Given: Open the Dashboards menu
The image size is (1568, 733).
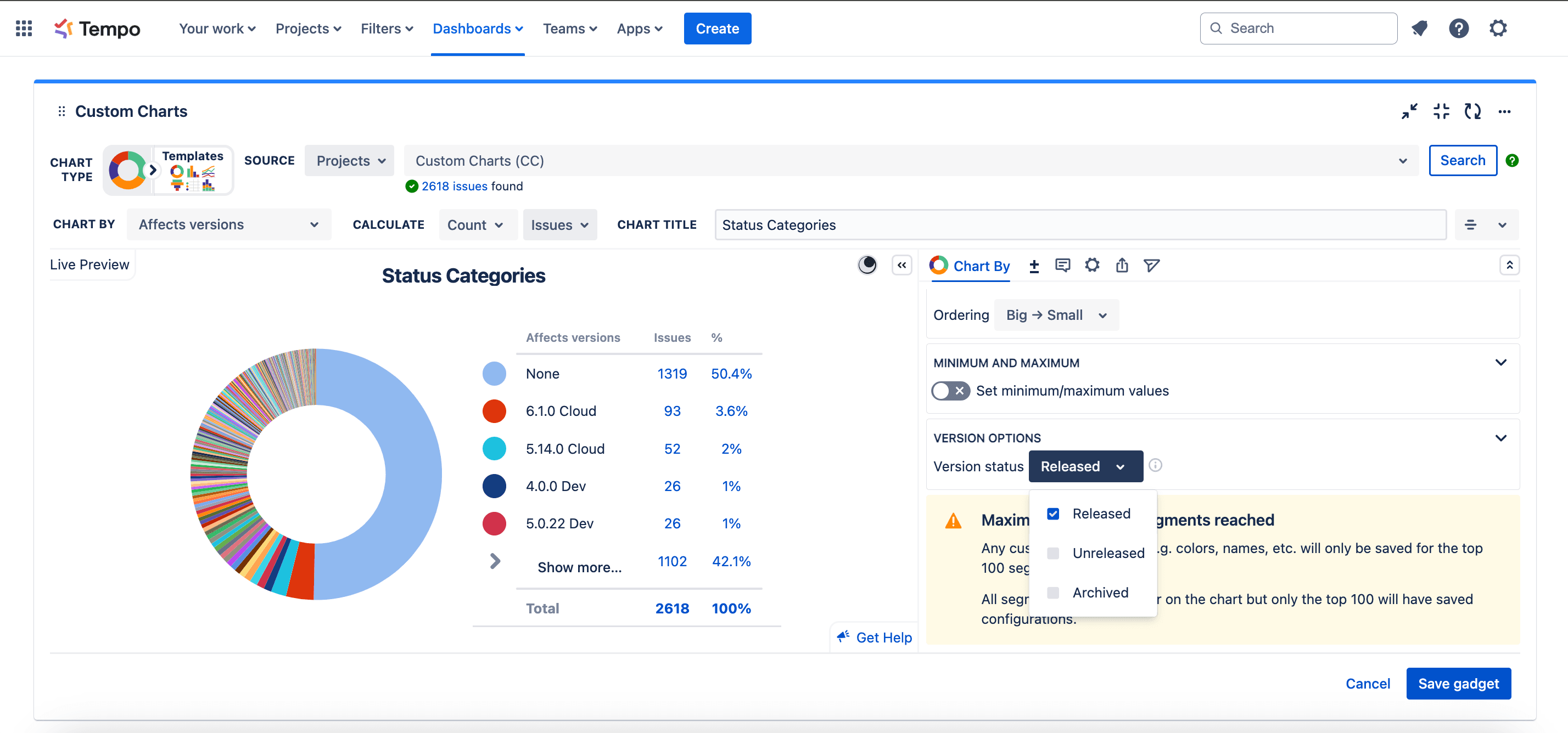Looking at the screenshot, I should (477, 29).
